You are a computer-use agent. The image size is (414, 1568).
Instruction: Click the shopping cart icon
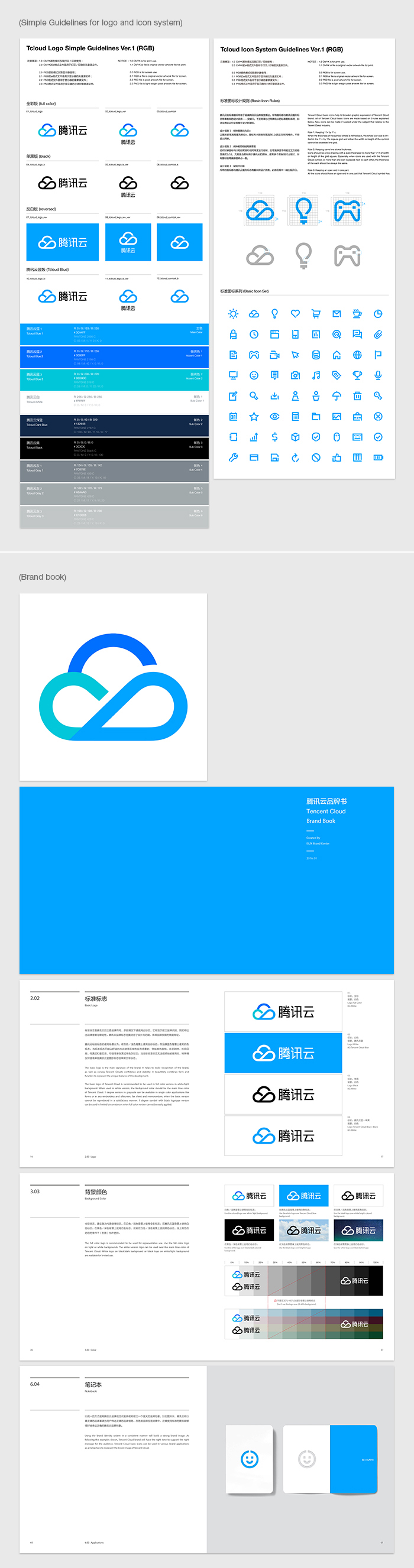[x=316, y=314]
